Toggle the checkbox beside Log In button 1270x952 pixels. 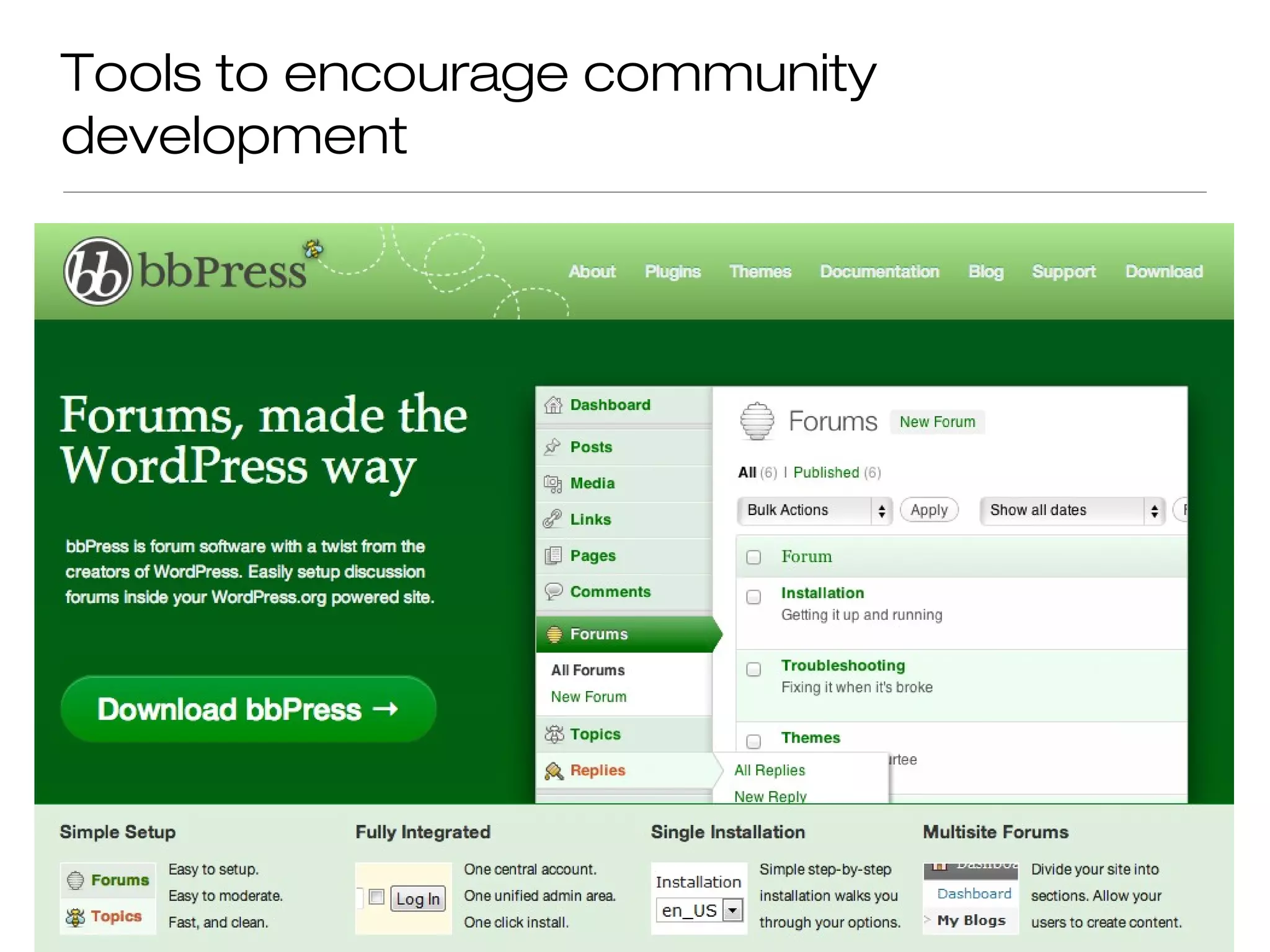[376, 897]
